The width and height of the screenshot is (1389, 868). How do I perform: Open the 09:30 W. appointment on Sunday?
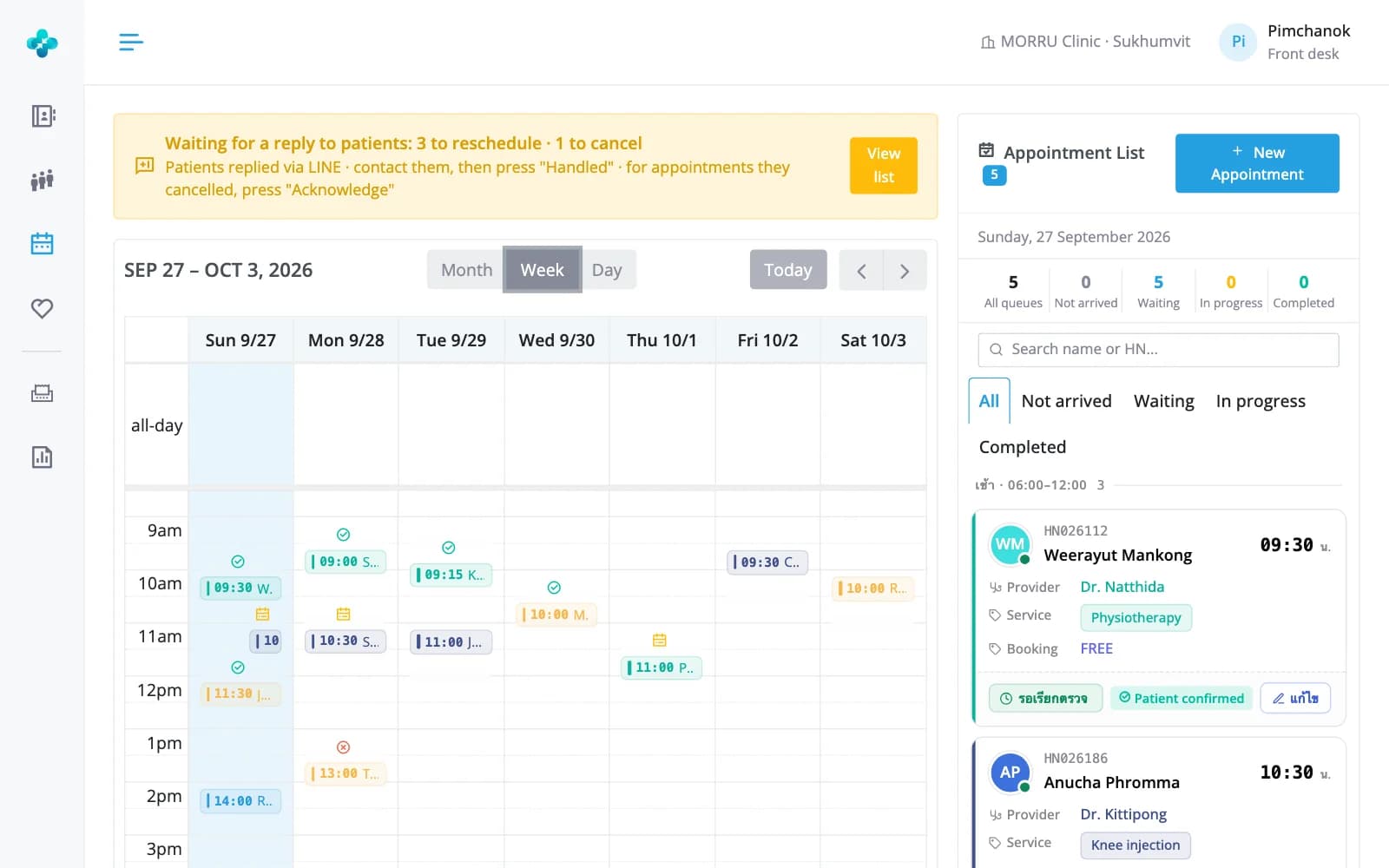(240, 588)
